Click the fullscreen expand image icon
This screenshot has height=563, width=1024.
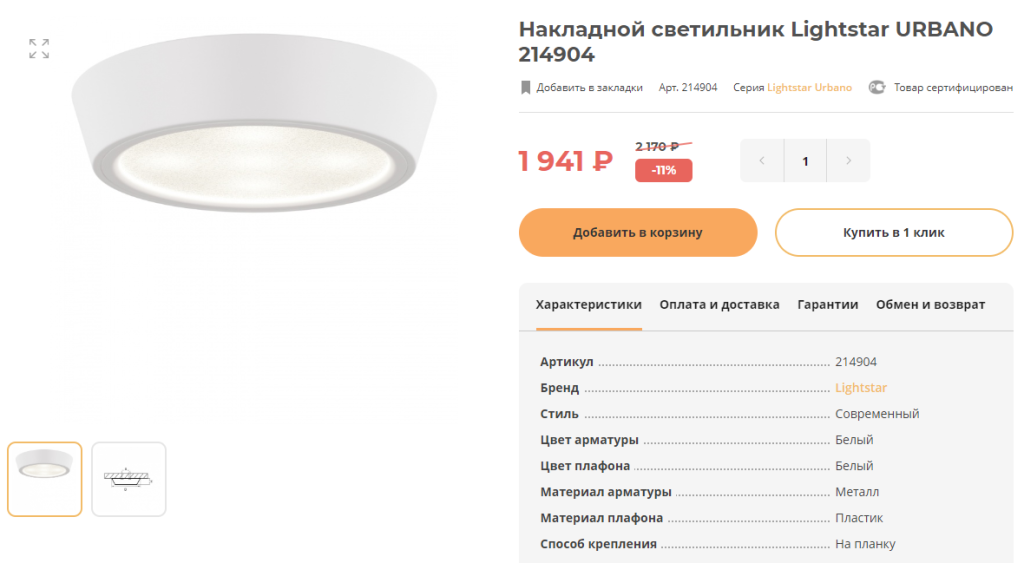click(x=39, y=48)
